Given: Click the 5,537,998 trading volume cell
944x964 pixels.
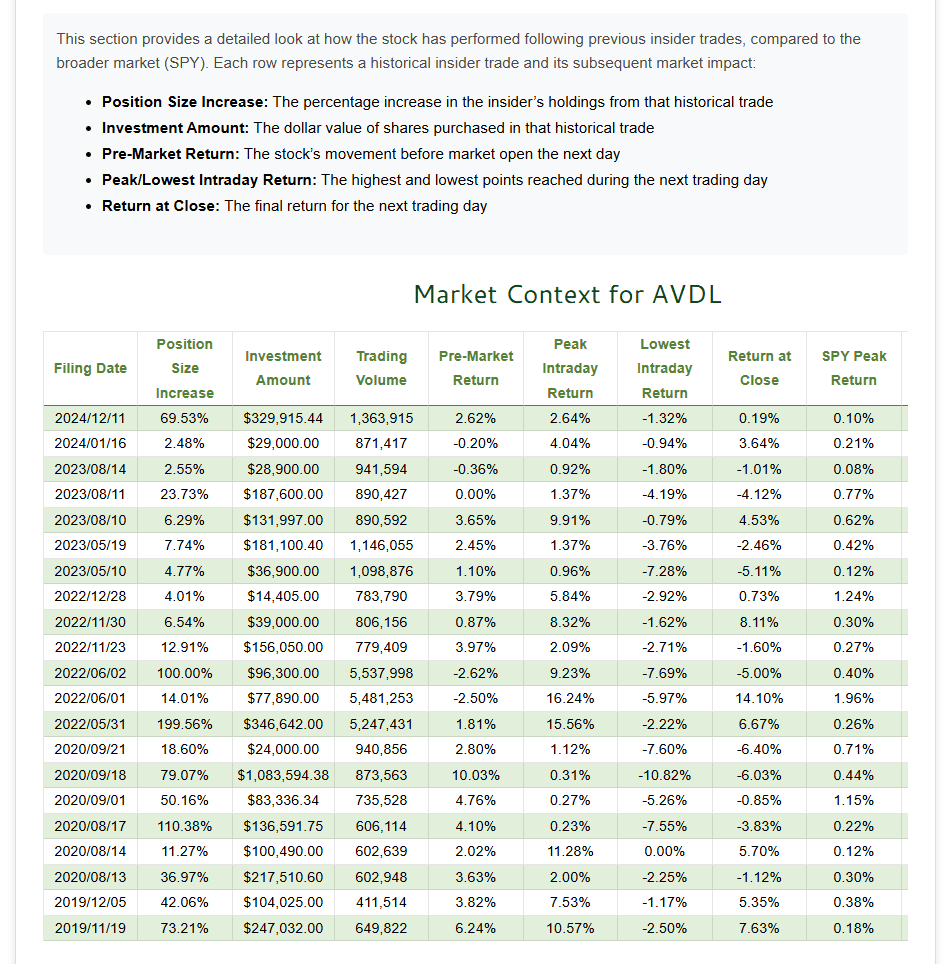Looking at the screenshot, I should coord(381,673).
